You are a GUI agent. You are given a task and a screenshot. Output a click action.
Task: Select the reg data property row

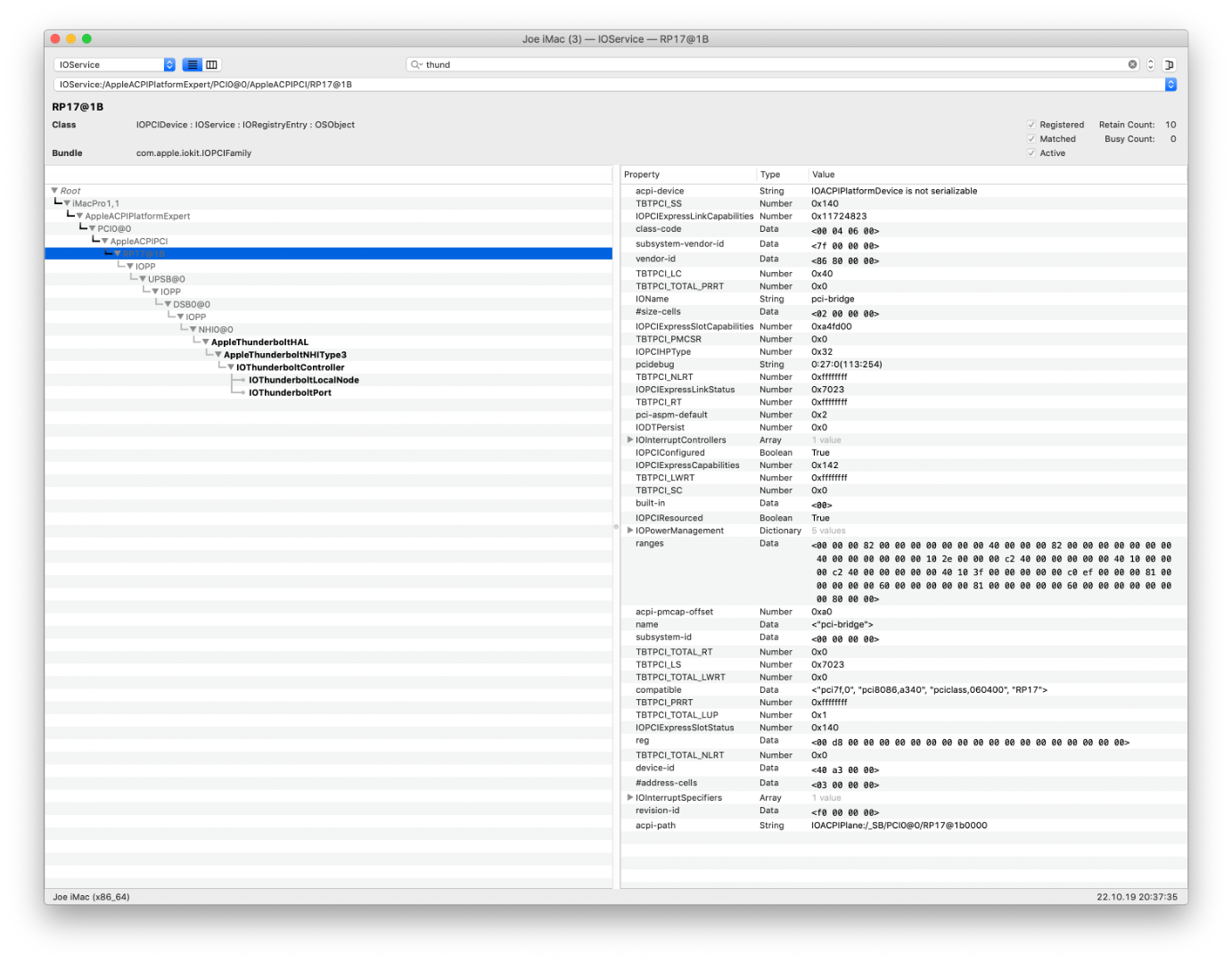point(903,741)
